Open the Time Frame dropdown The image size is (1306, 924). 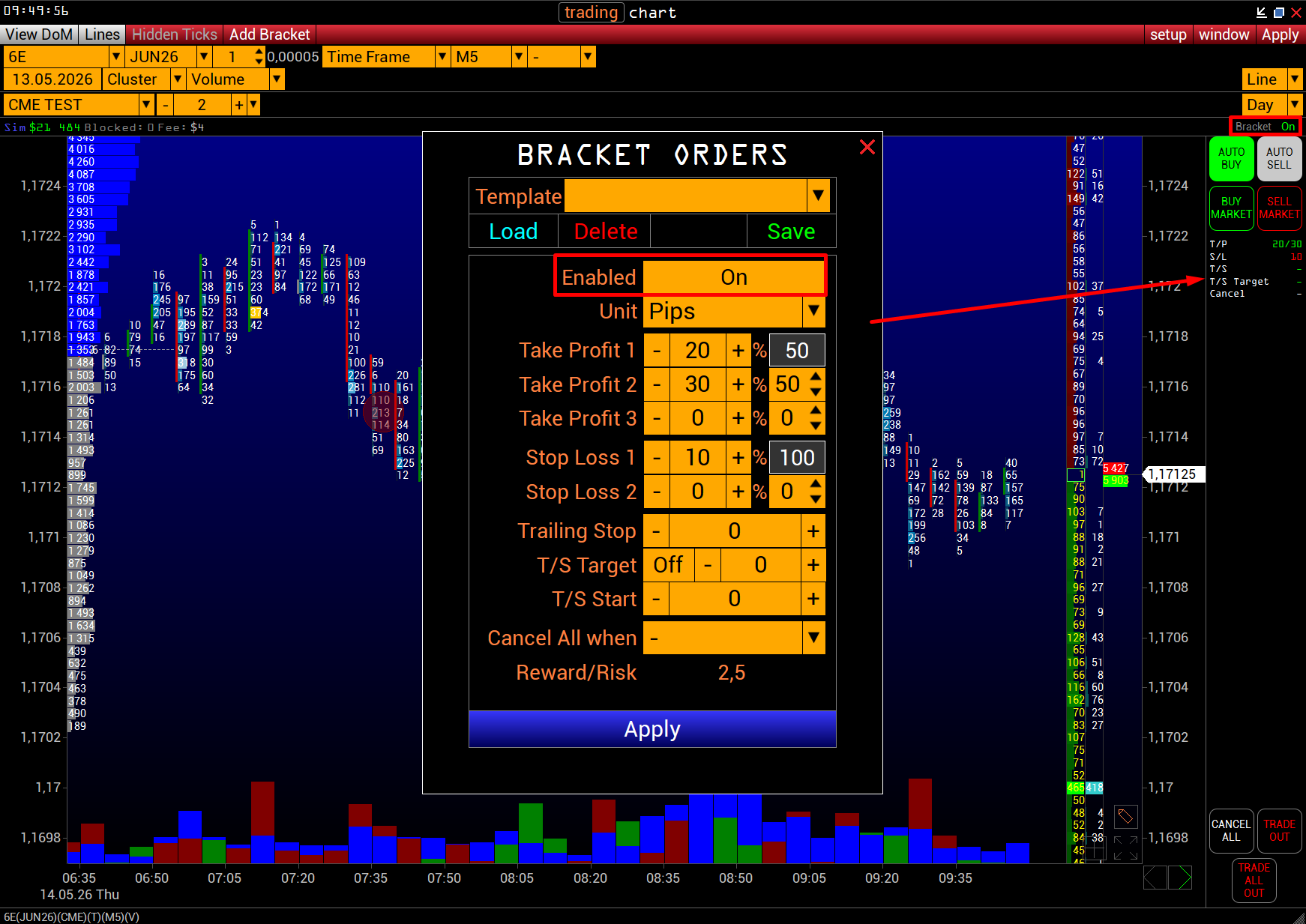442,57
